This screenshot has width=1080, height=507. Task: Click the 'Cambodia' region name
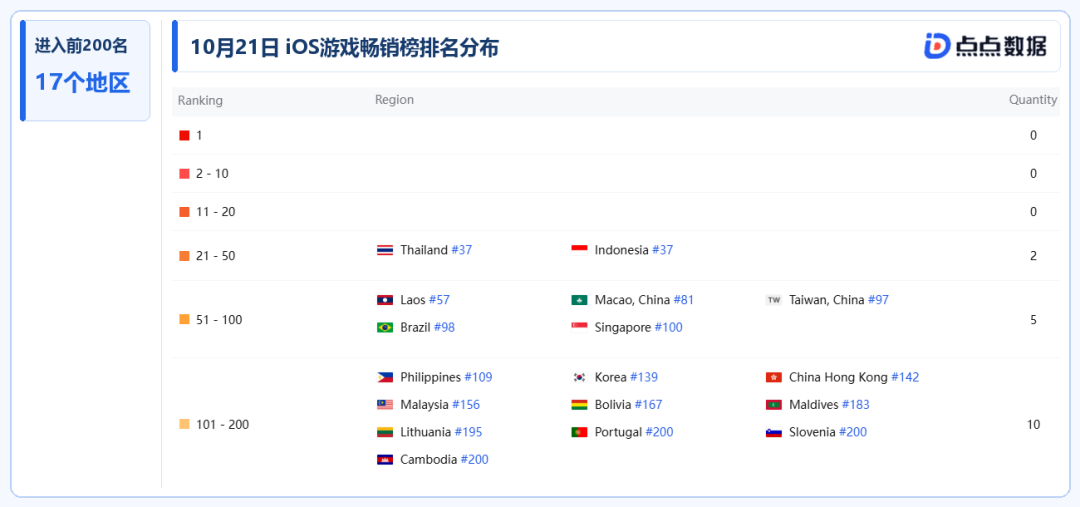click(x=428, y=459)
